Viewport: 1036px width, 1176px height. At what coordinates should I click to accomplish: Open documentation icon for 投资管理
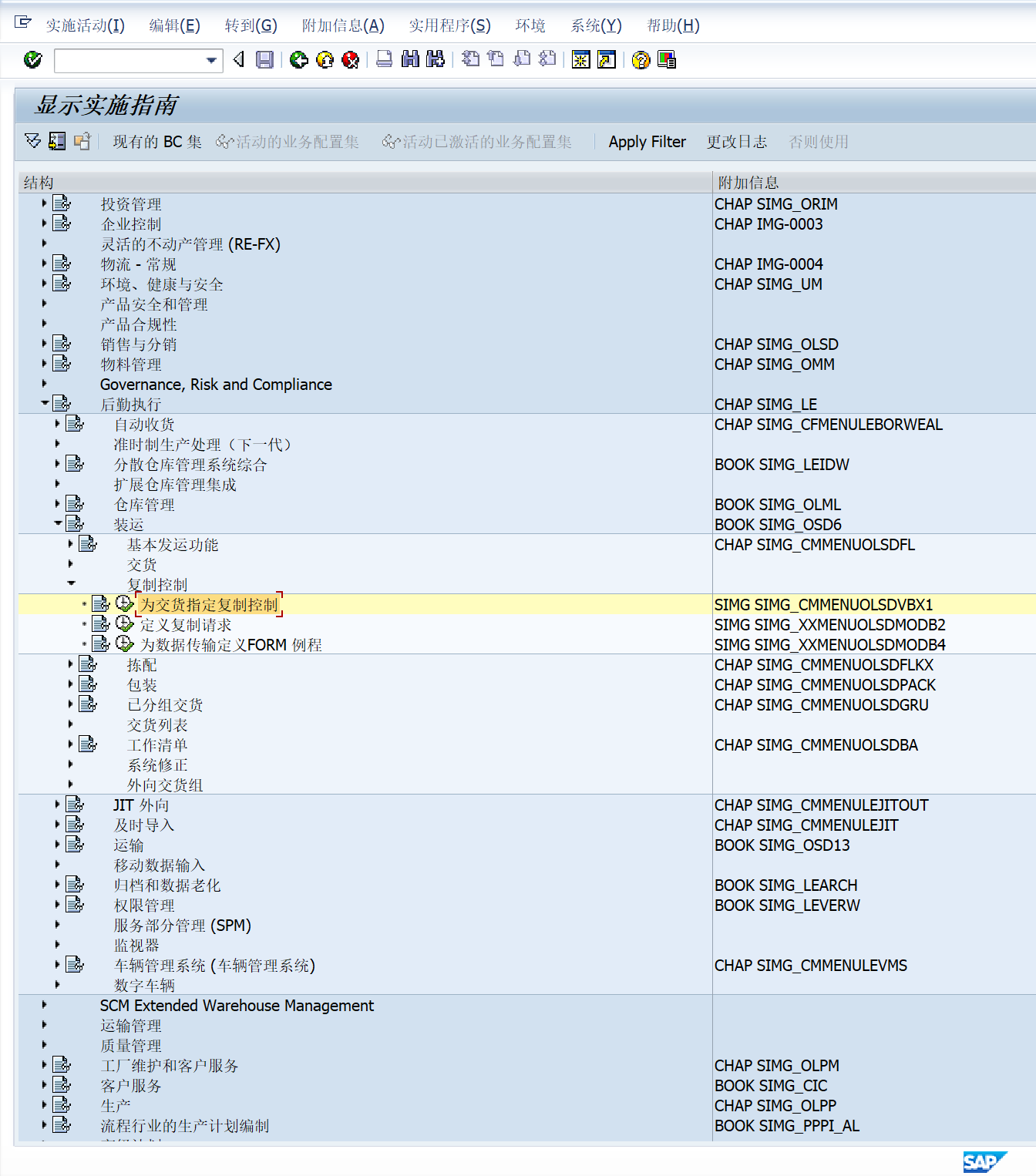62,203
